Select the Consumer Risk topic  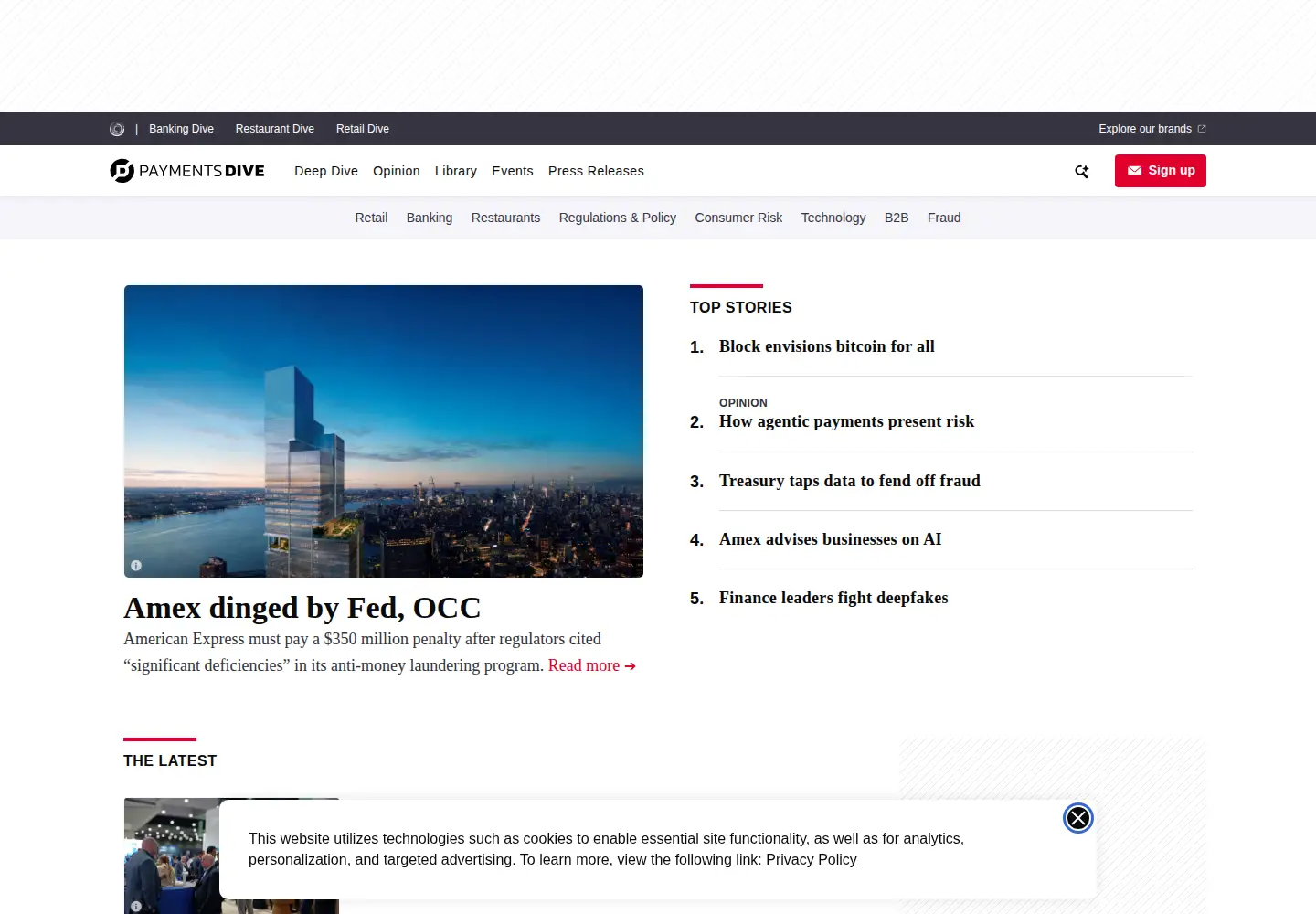738,218
